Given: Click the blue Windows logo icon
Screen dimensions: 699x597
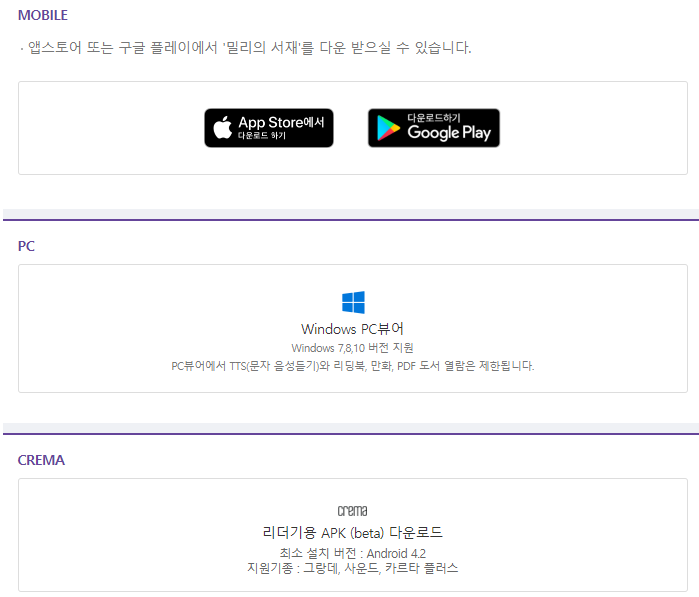Looking at the screenshot, I should (x=353, y=302).
